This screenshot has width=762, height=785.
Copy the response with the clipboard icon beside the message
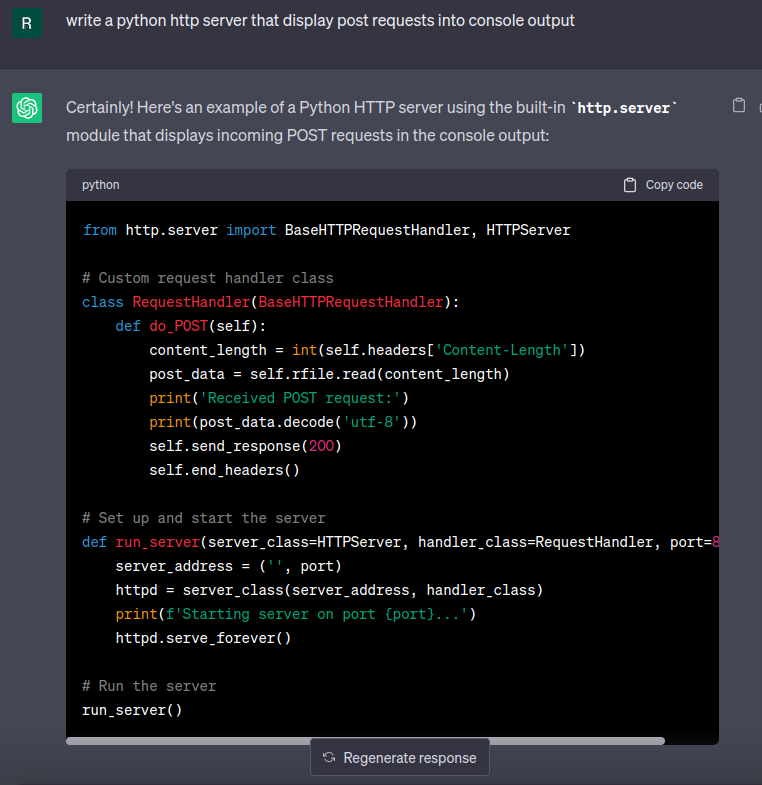[x=738, y=105]
